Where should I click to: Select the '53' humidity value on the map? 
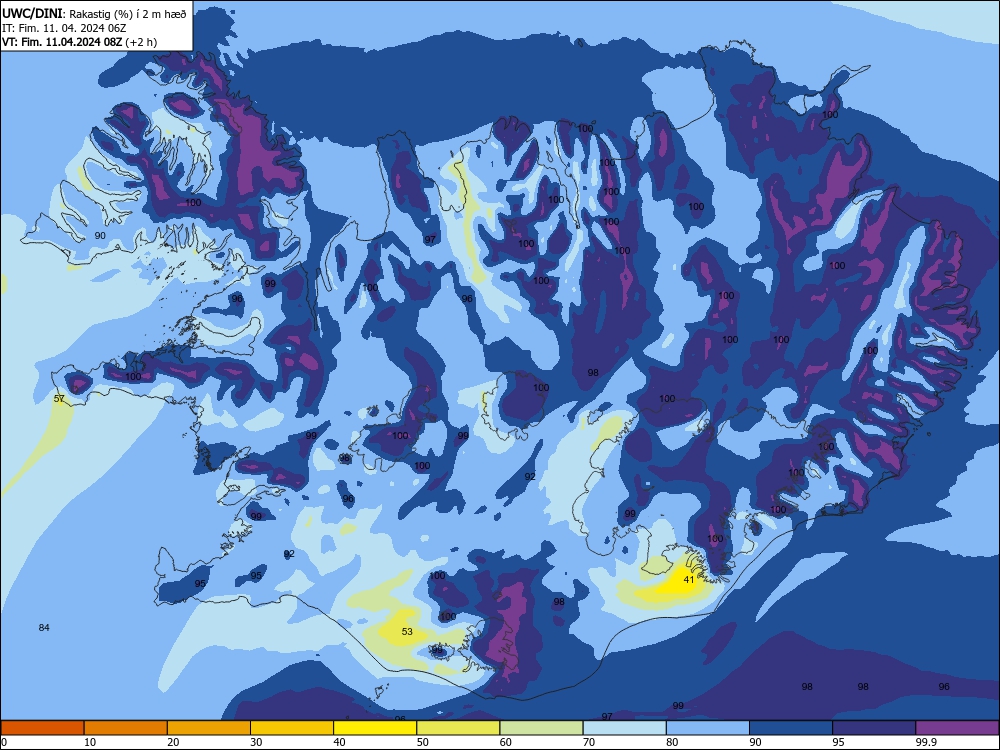click(407, 631)
